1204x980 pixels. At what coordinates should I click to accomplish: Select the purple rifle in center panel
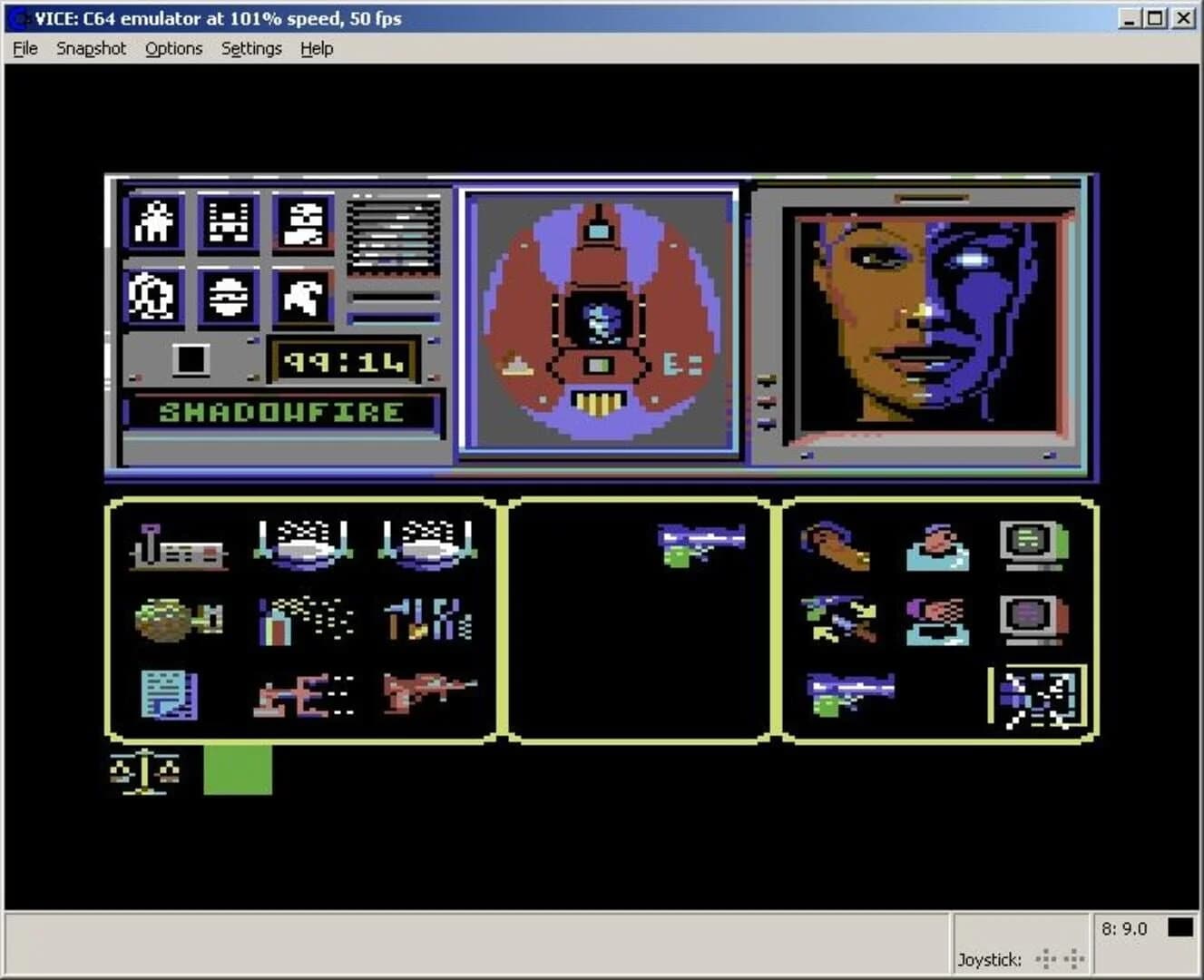pyautogui.click(x=703, y=543)
